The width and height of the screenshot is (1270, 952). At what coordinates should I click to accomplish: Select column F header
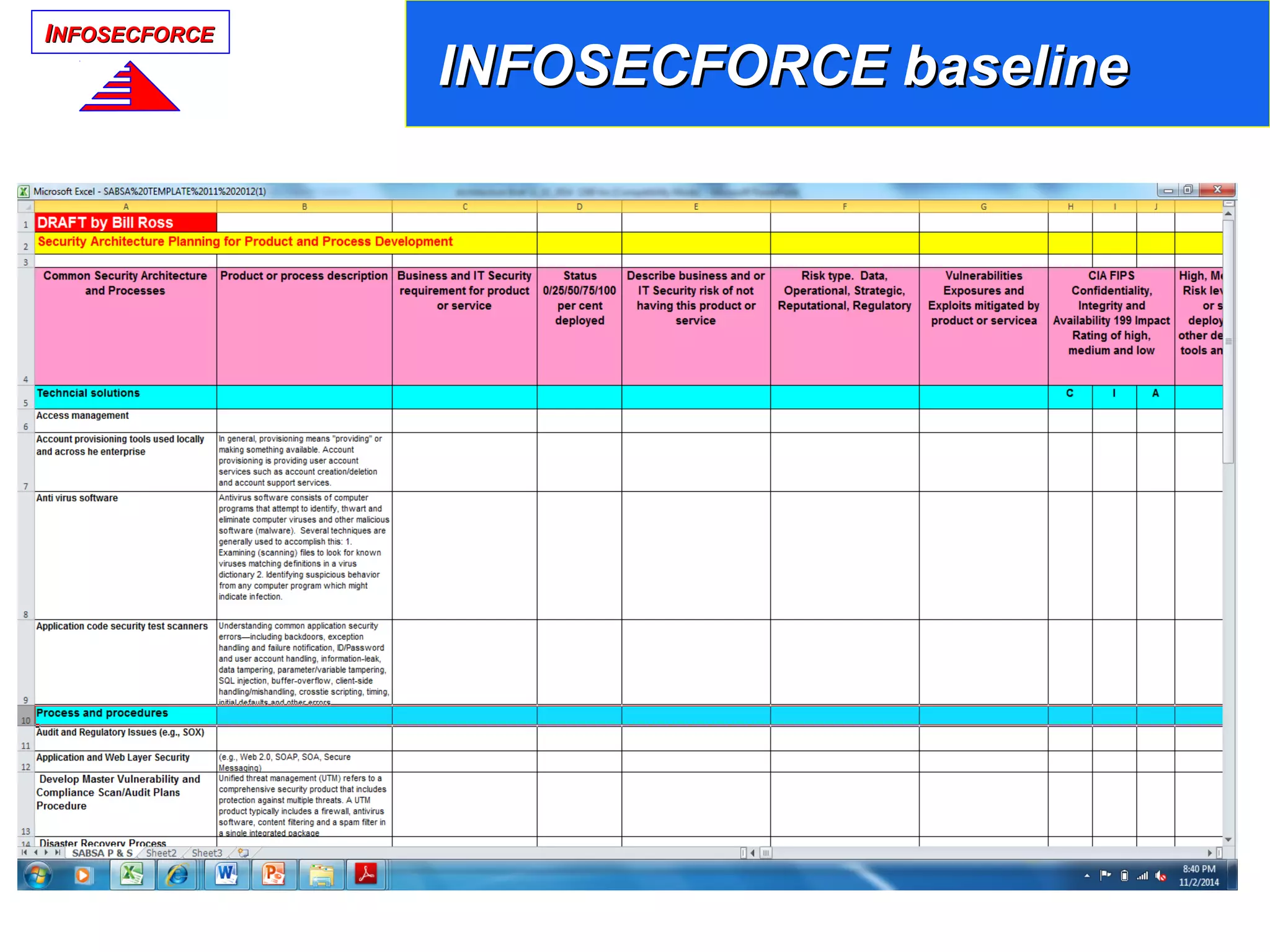pos(845,207)
